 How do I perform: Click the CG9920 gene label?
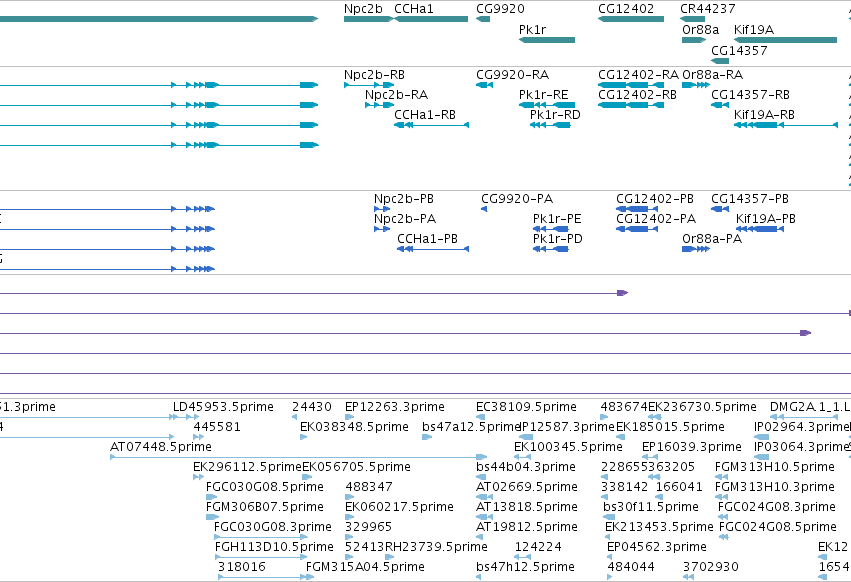500,9
